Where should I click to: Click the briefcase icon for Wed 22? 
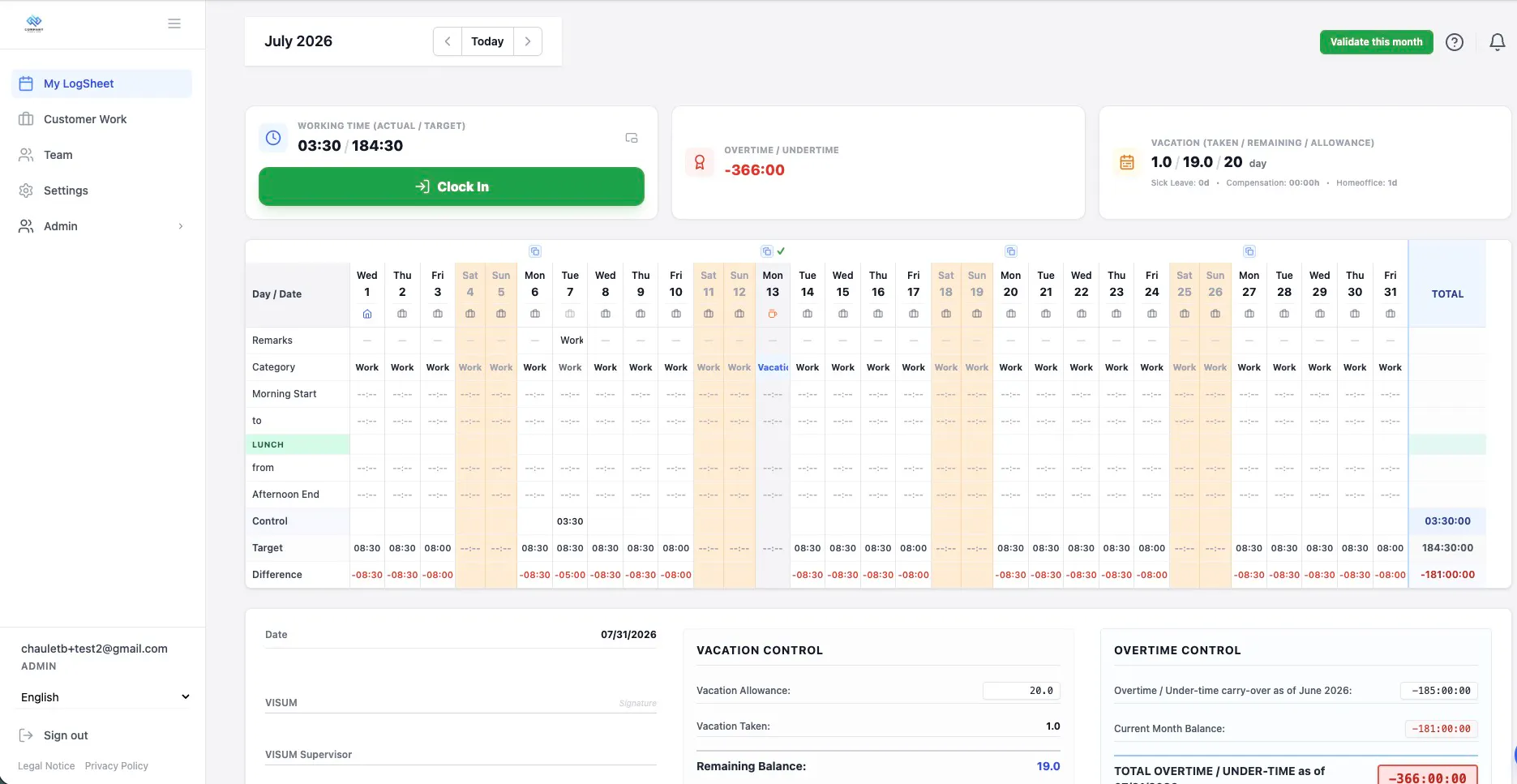pos(1082,314)
